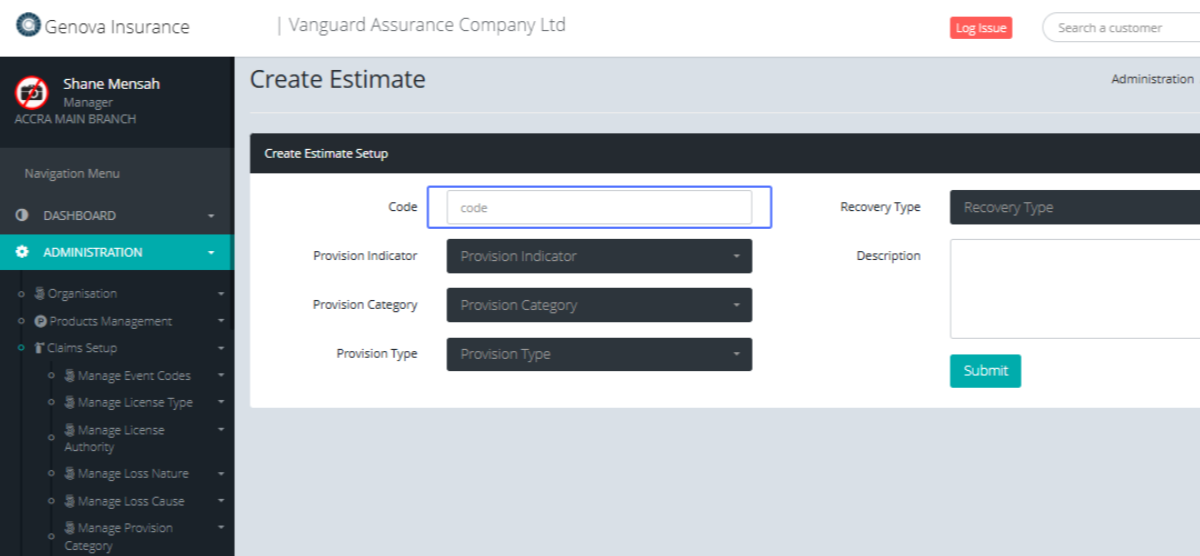Screen dimensions: 1200x556
Task: Collapse the Administration menu
Action: click(x=211, y=253)
